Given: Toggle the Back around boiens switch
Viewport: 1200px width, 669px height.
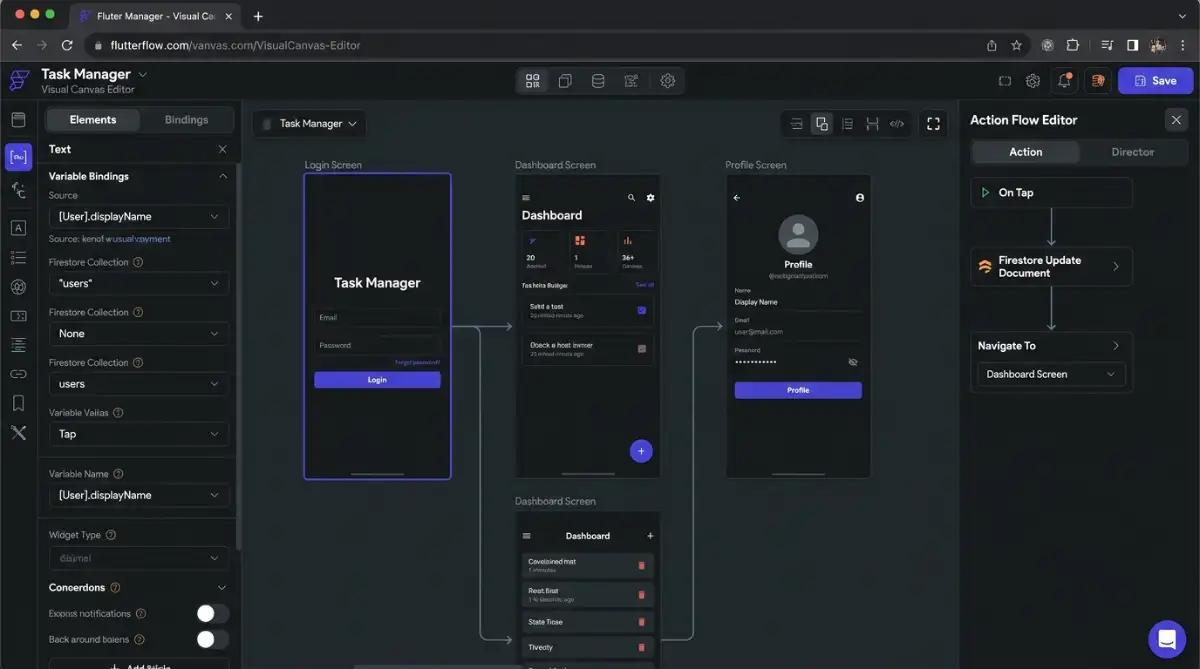Looking at the screenshot, I should point(212,639).
